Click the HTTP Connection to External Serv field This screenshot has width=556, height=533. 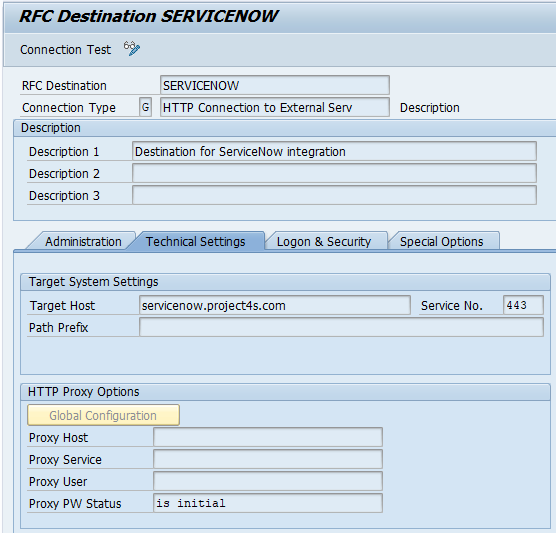pyautogui.click(x=274, y=107)
